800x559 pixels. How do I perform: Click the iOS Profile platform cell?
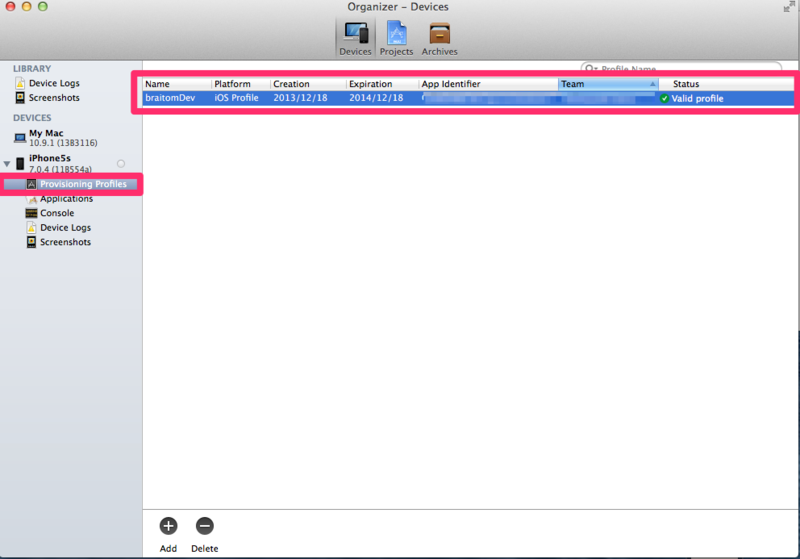pyautogui.click(x=236, y=98)
